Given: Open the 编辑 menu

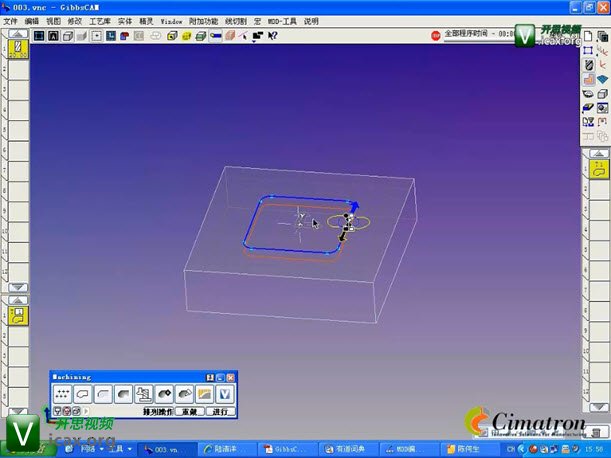Looking at the screenshot, I should click(x=32, y=21).
